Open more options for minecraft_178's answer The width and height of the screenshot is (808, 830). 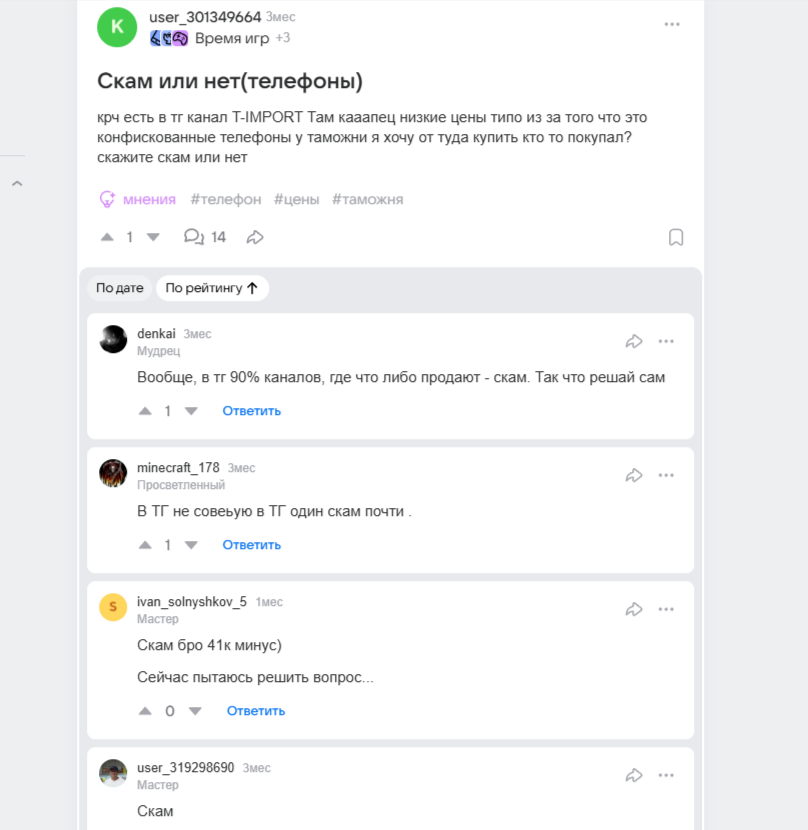coord(666,475)
